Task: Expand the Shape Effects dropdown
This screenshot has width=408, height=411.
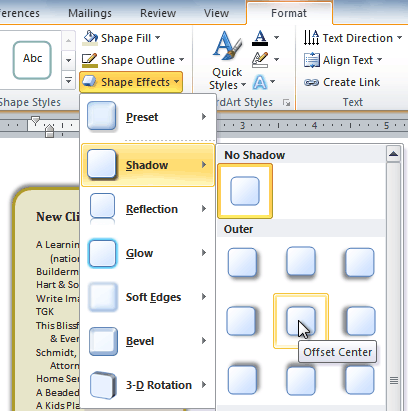Action: pos(131,82)
